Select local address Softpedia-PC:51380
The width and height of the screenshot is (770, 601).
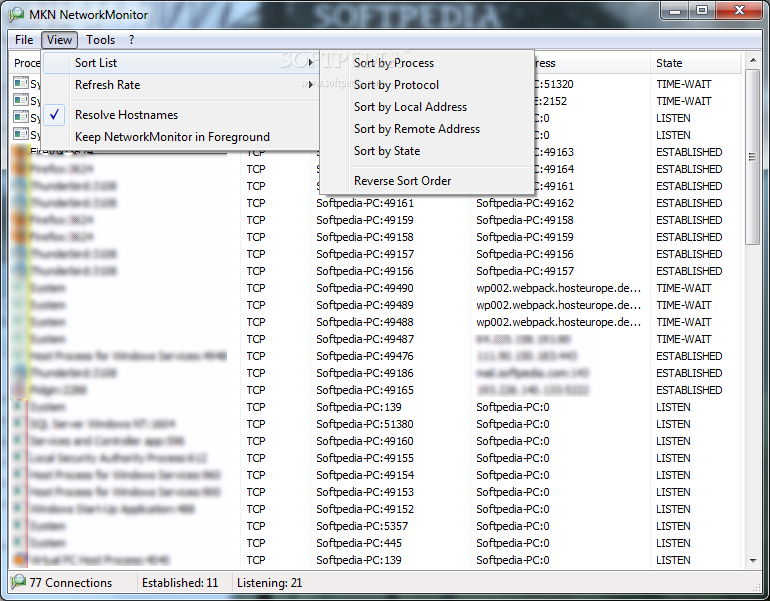[x=365, y=424]
